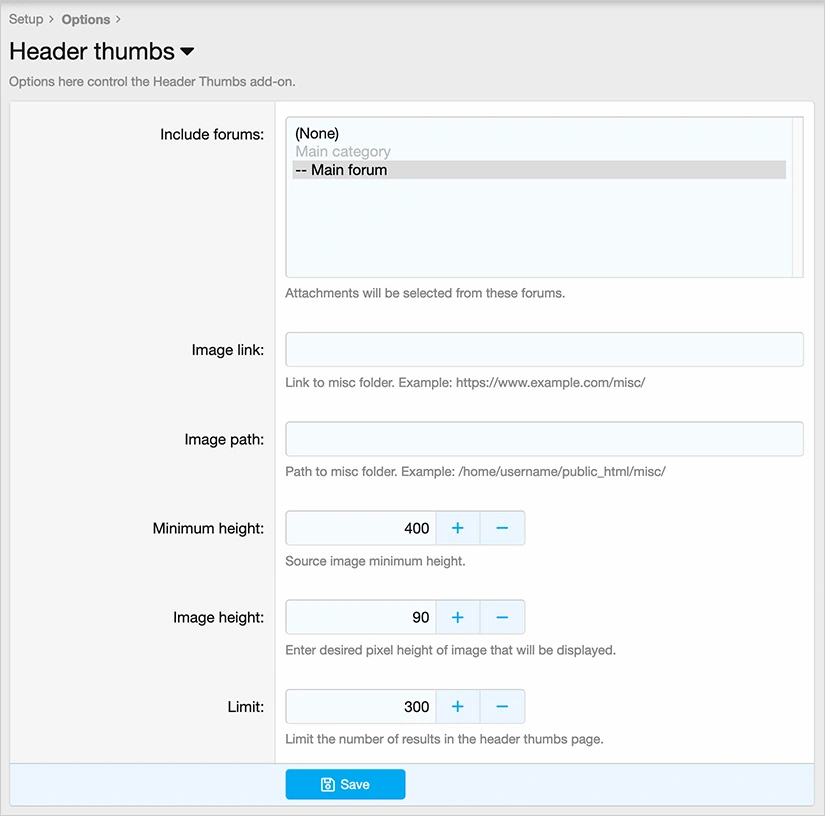Click 'Main category' entry in forums list
Viewport: 825px width, 816px height.
coord(343,152)
